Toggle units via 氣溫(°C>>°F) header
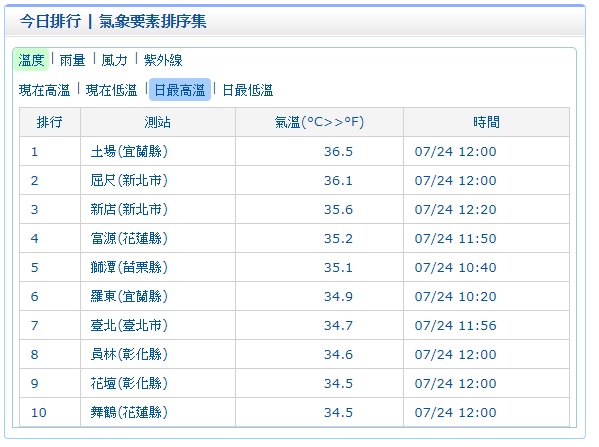This screenshot has width=599, height=447. (319, 122)
